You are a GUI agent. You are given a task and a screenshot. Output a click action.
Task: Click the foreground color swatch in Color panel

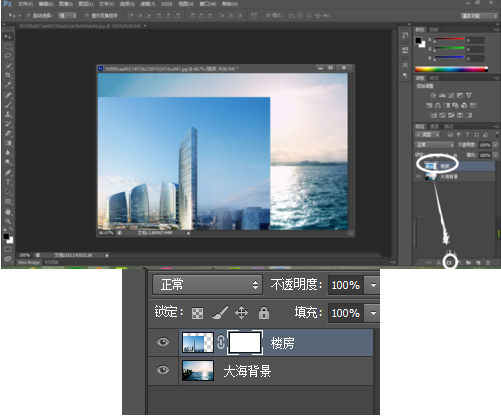tap(418, 41)
